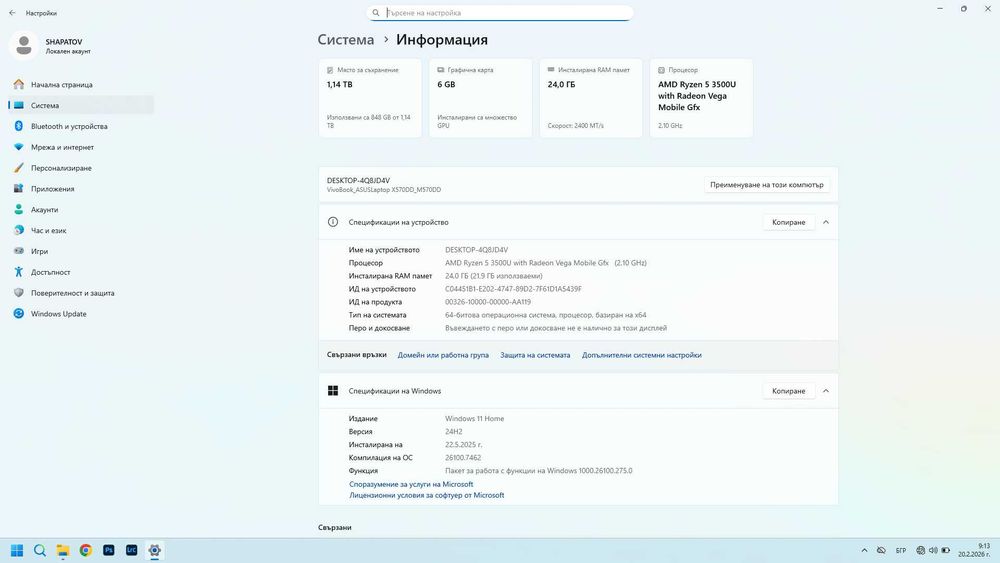Open the Място за съхранение 1,14 TB card
Screen dimensions: 1000x563
click(370, 98)
